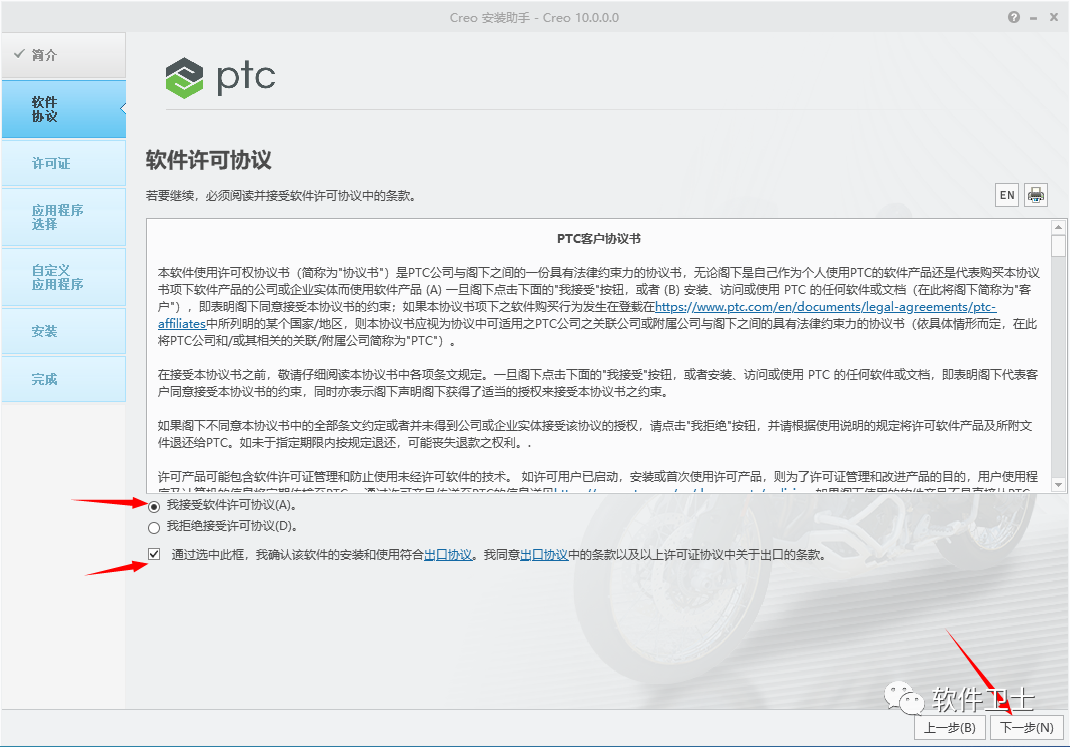The image size is (1070, 747).
Task: Print the license agreement with printer icon
Action: 1035,195
